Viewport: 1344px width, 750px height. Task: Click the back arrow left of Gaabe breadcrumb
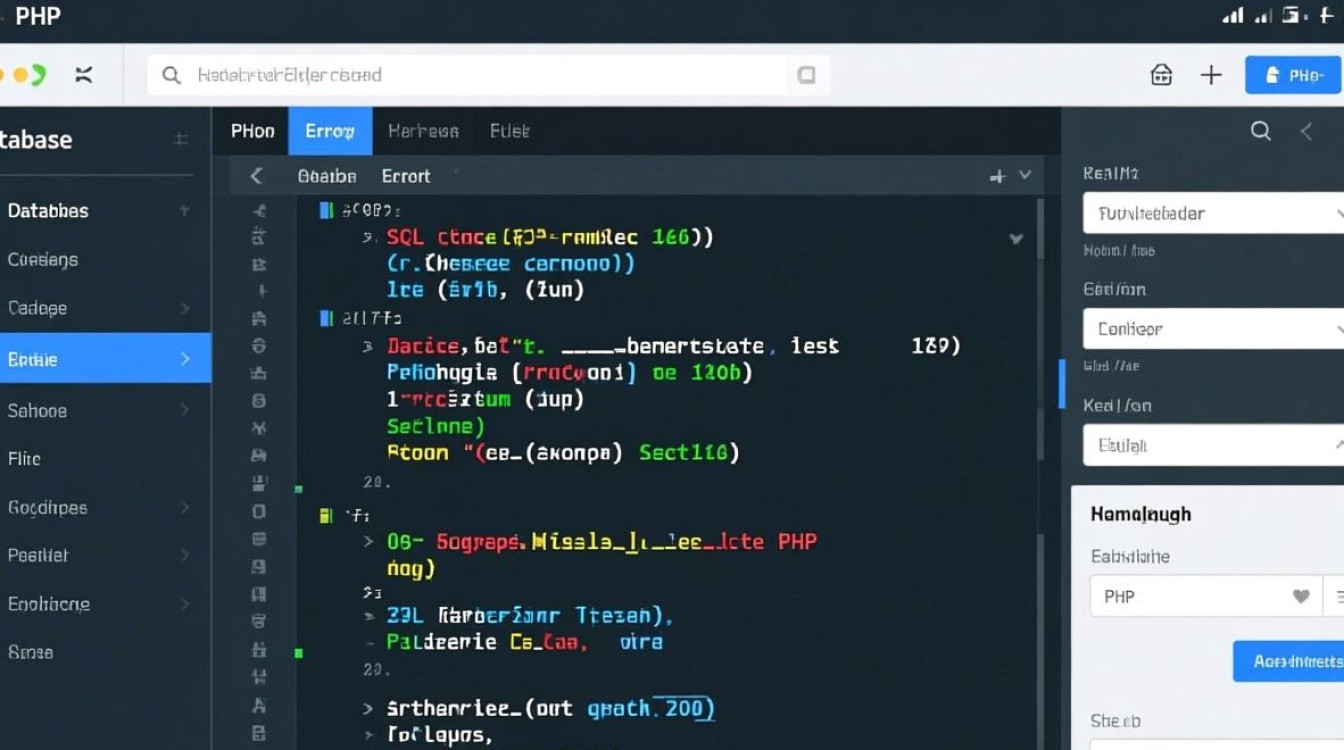click(x=256, y=176)
